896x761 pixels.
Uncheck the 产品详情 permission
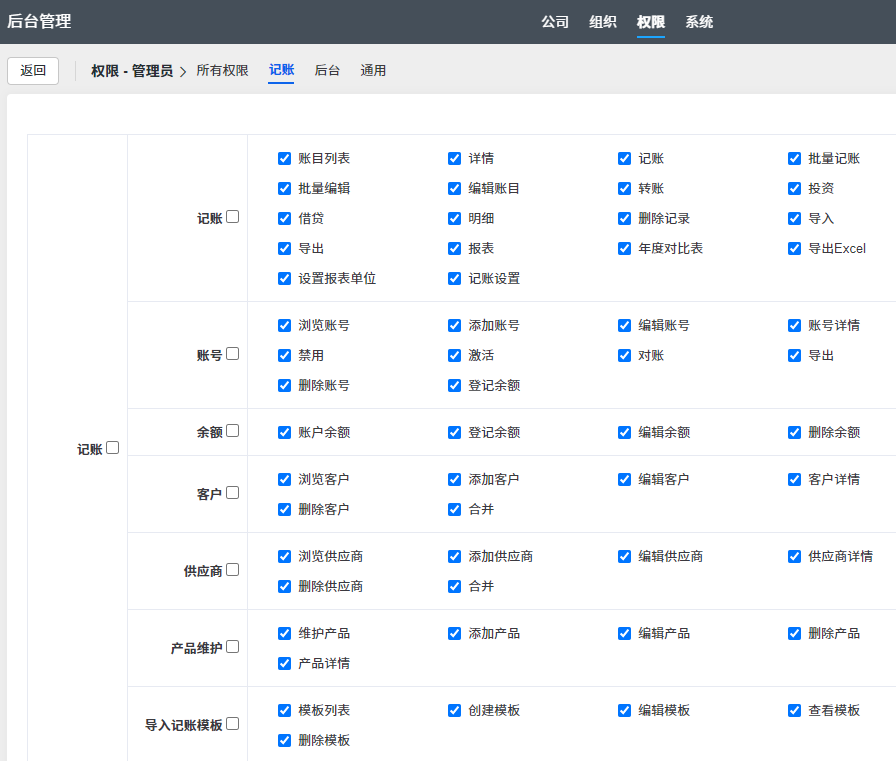click(x=285, y=663)
